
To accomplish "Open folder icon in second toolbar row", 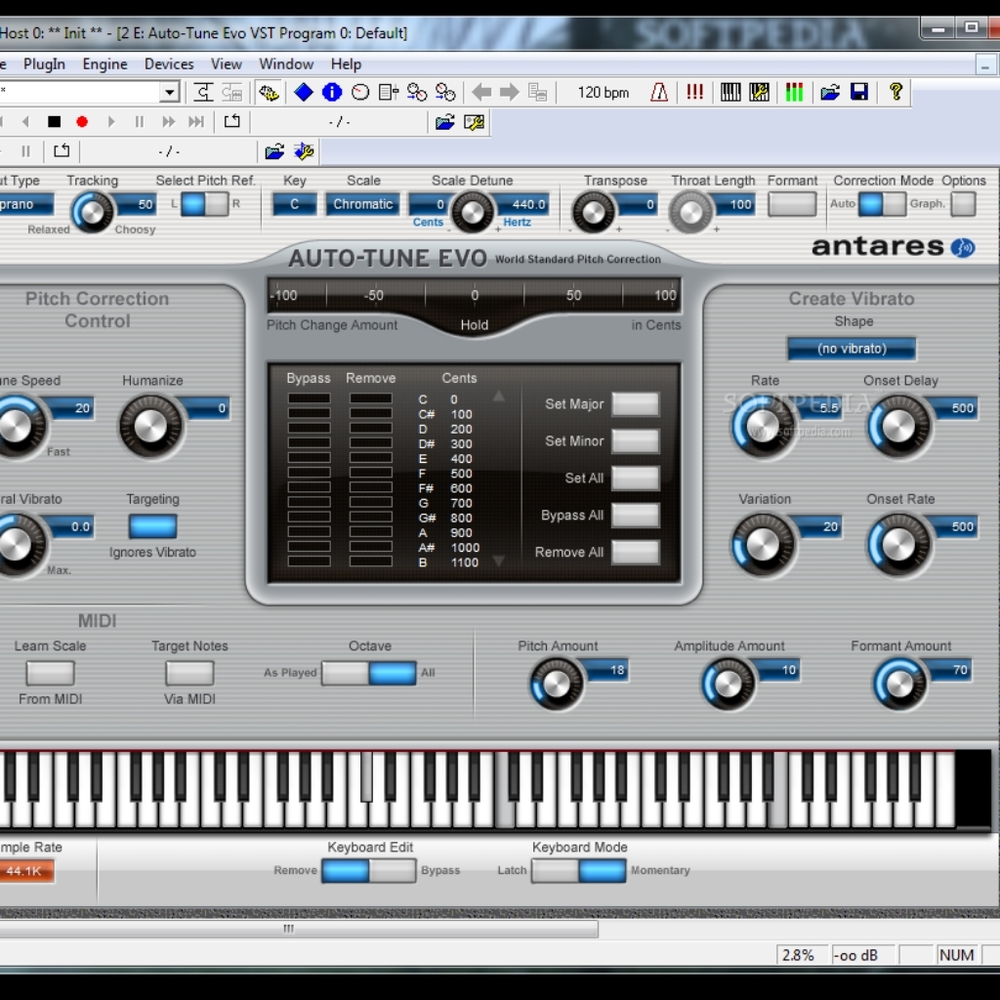I will [445, 122].
